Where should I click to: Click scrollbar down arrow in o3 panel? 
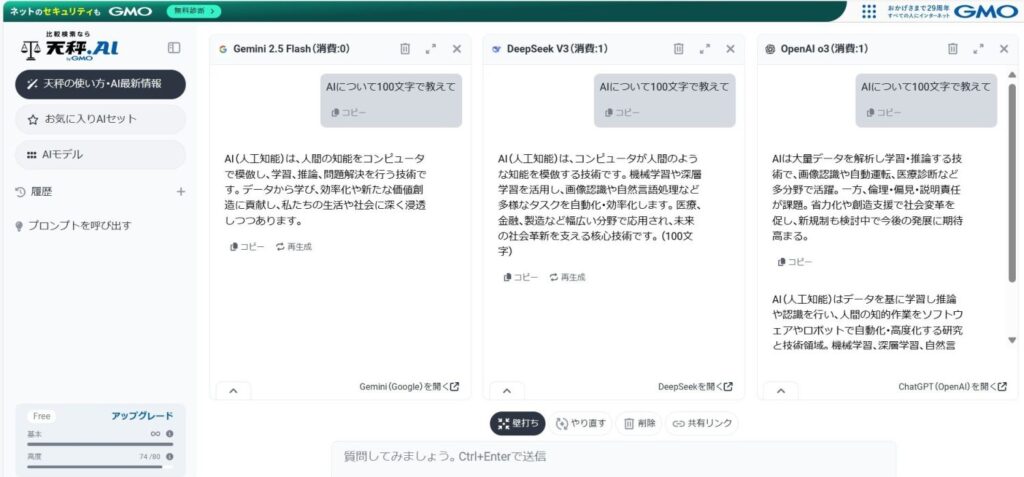tap(1012, 340)
